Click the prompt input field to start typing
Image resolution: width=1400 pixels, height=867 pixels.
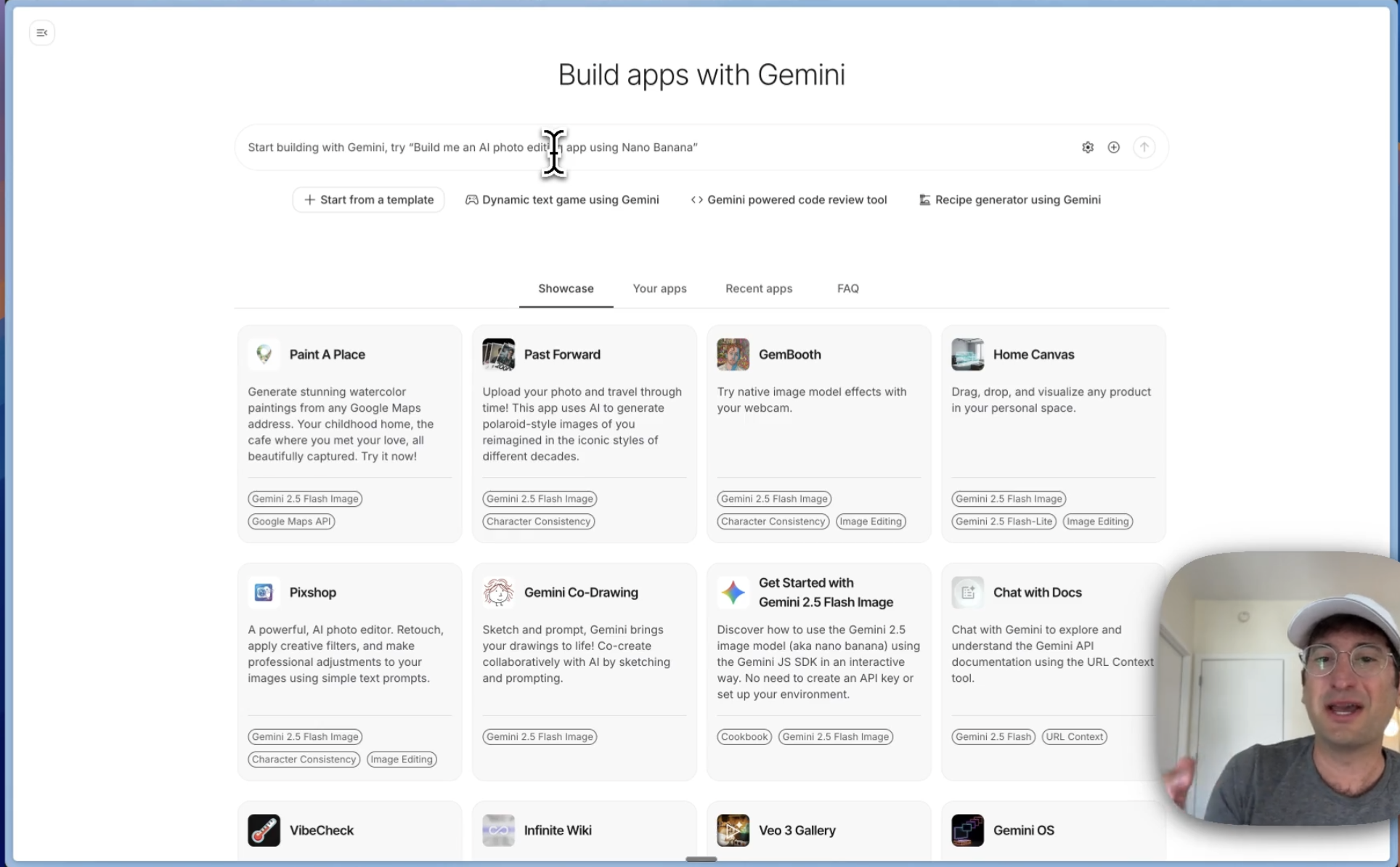pyautogui.click(x=654, y=147)
